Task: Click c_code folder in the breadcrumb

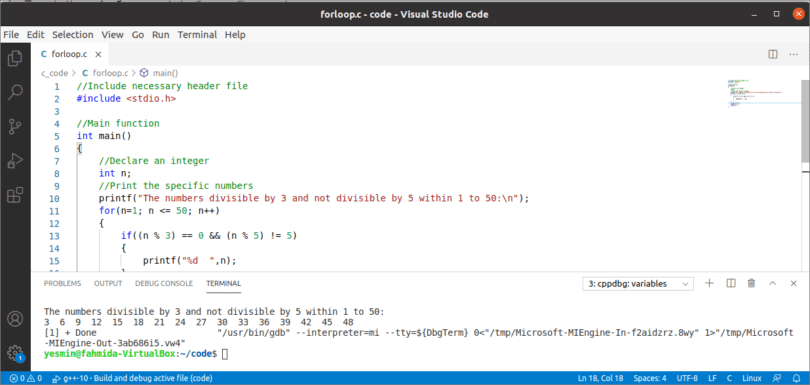Action: point(55,73)
